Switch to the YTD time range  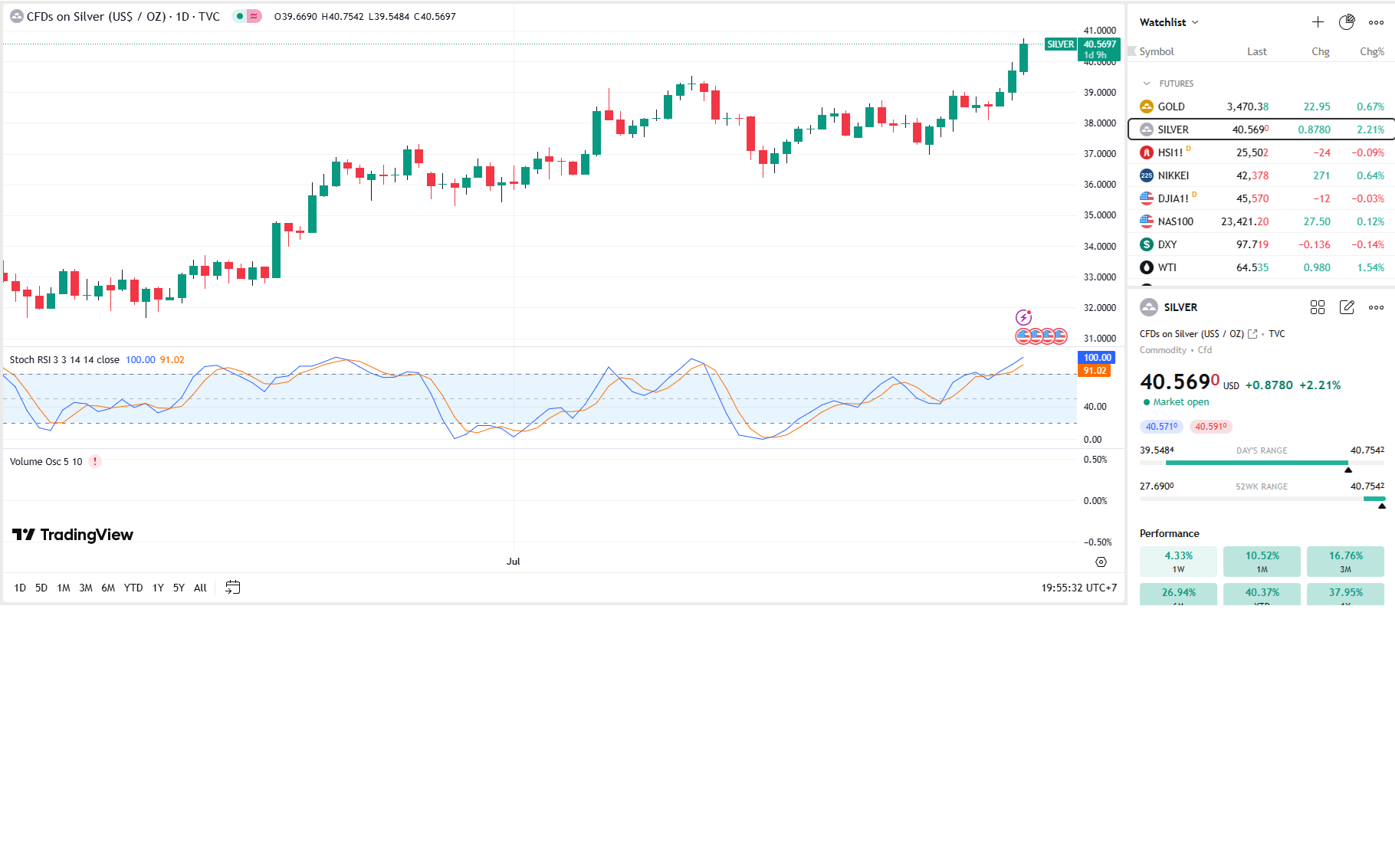pyautogui.click(x=133, y=588)
